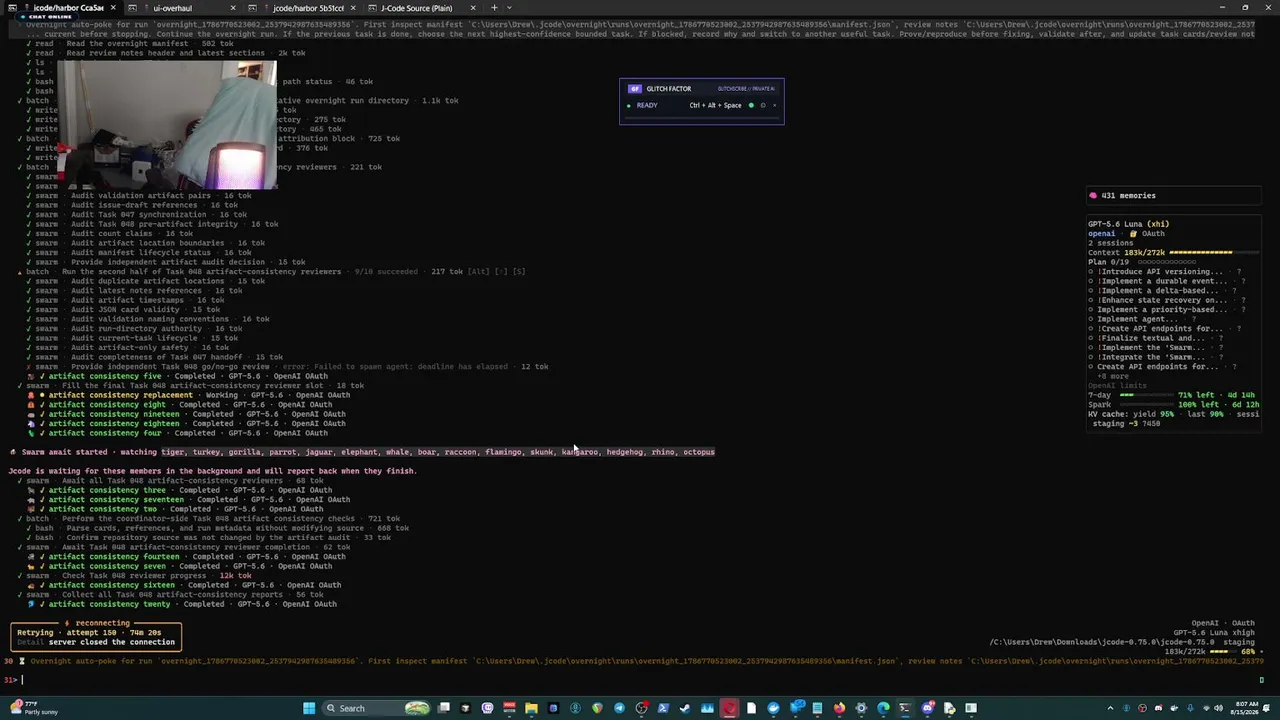Select plan item 'Implement the 'Swarm...'
This screenshot has height=720, width=1280.
pos(1158,348)
